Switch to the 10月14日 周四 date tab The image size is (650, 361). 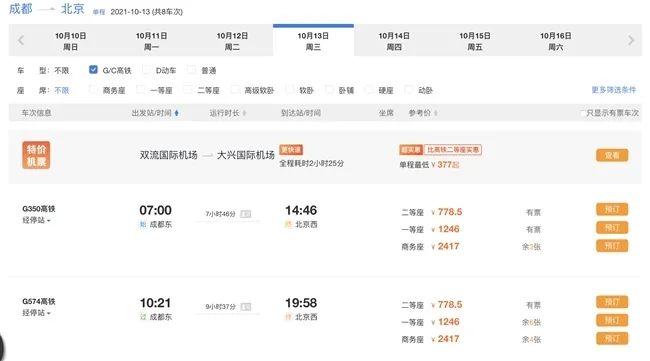[394, 41]
